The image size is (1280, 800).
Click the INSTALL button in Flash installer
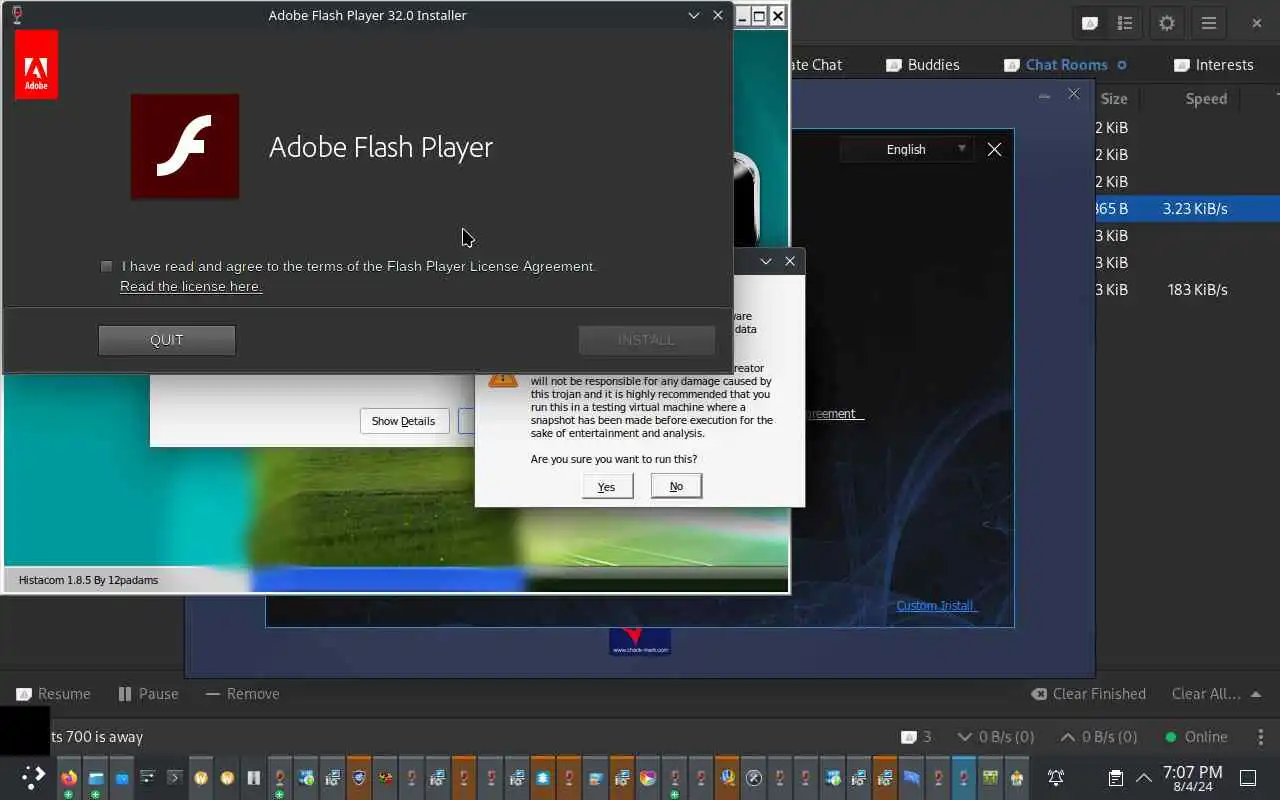coord(646,340)
